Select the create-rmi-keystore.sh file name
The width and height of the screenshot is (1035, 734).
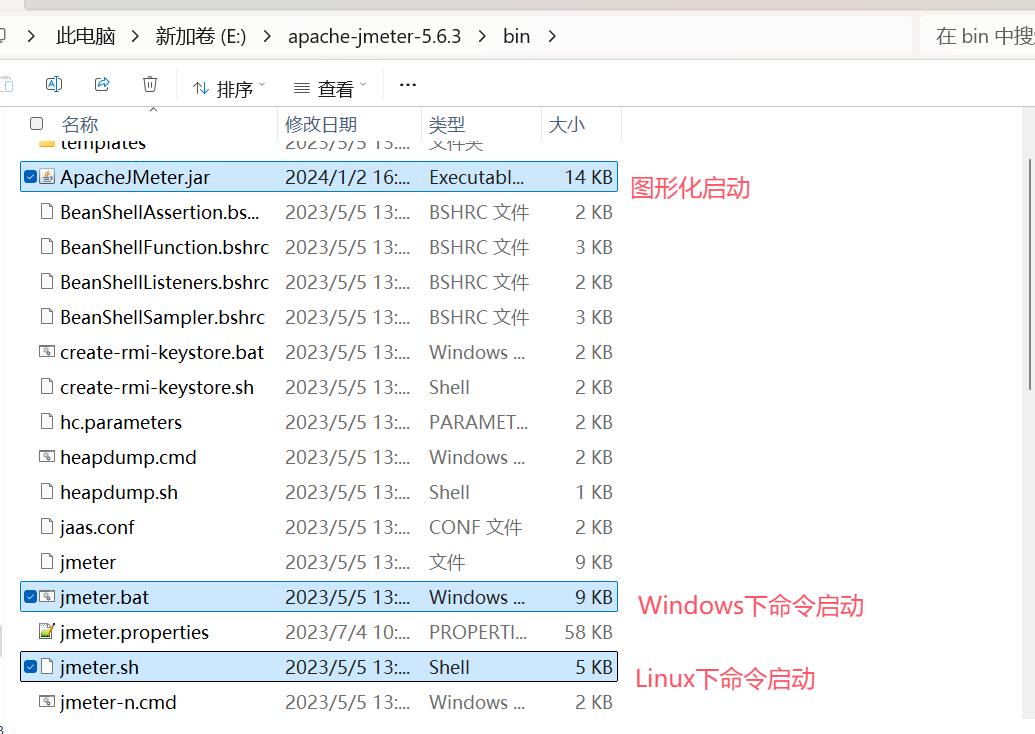click(x=157, y=387)
